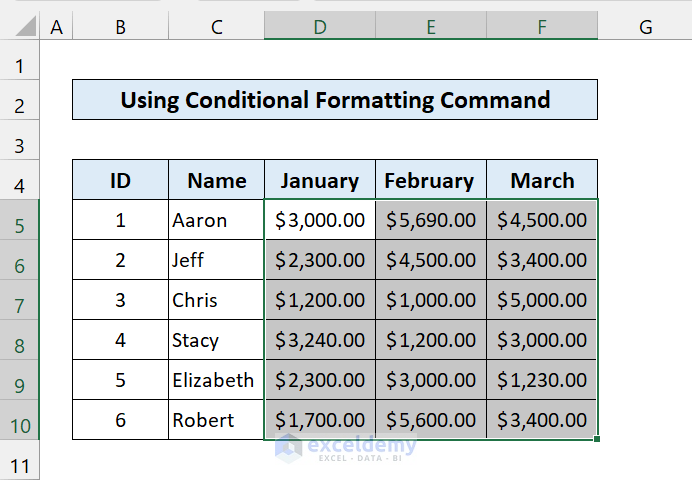This screenshot has height=480, width=692.
Task: Select column F header
Action: coord(542,28)
